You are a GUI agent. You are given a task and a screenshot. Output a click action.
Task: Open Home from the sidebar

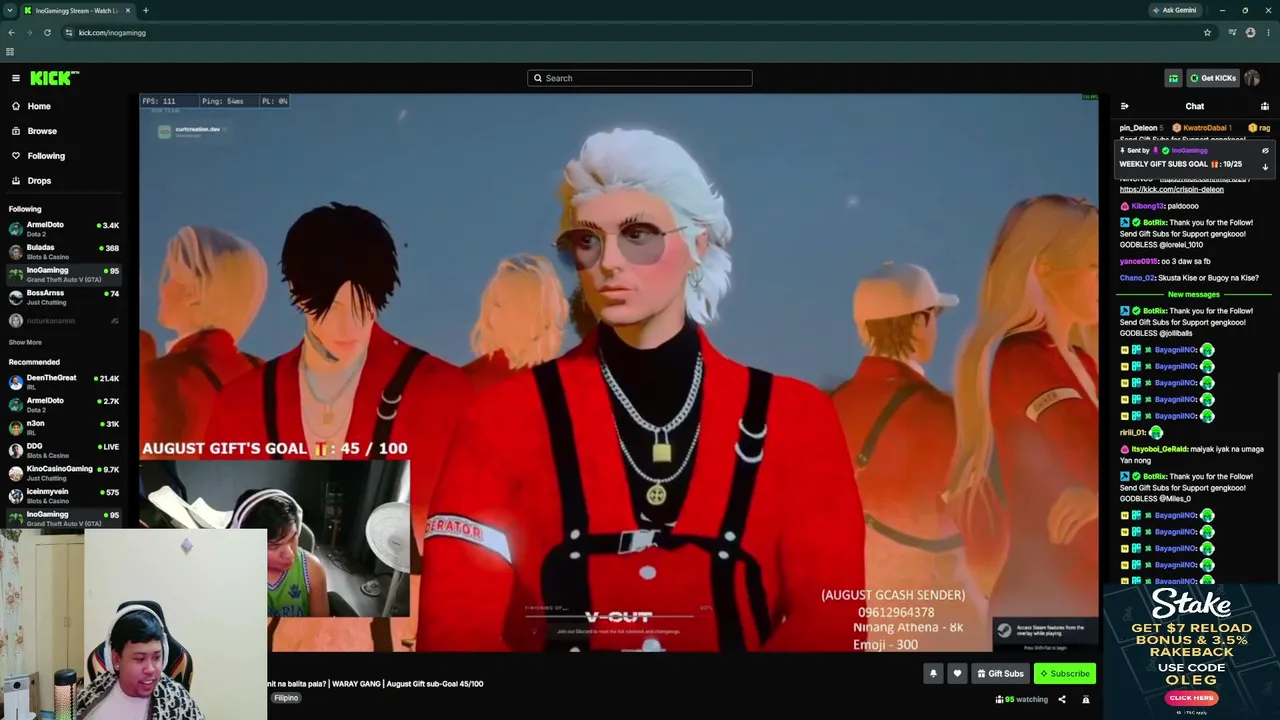[39, 106]
